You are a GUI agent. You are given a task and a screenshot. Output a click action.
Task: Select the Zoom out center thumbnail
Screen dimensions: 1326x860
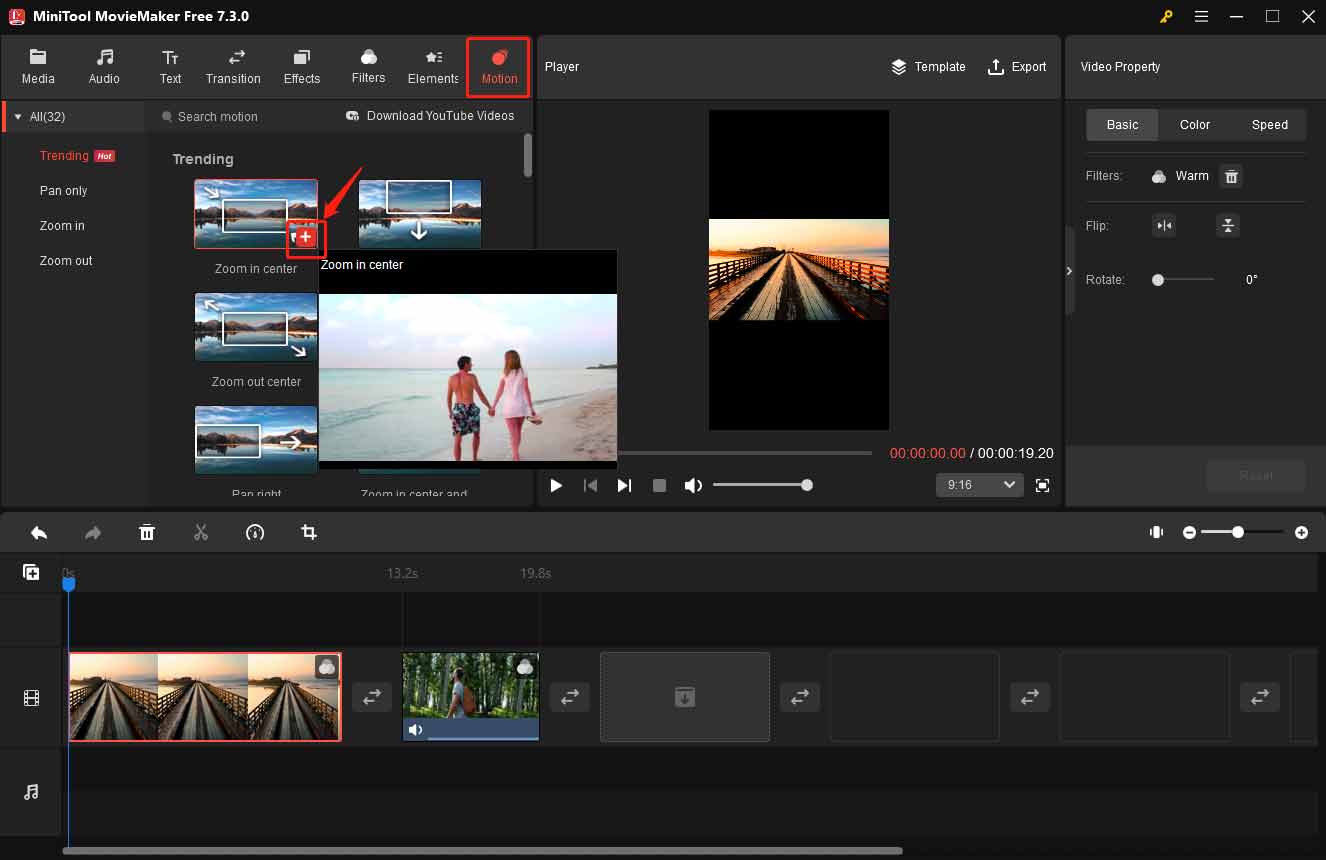pos(256,327)
